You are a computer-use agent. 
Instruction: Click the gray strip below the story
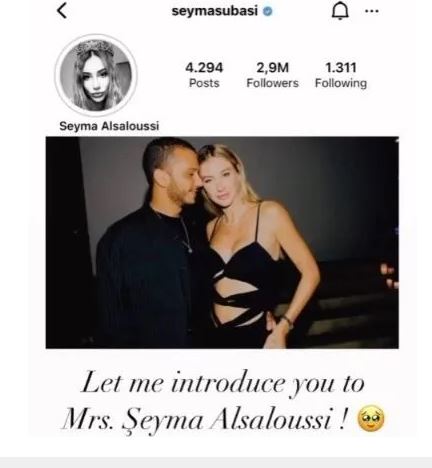pyautogui.click(x=216, y=463)
